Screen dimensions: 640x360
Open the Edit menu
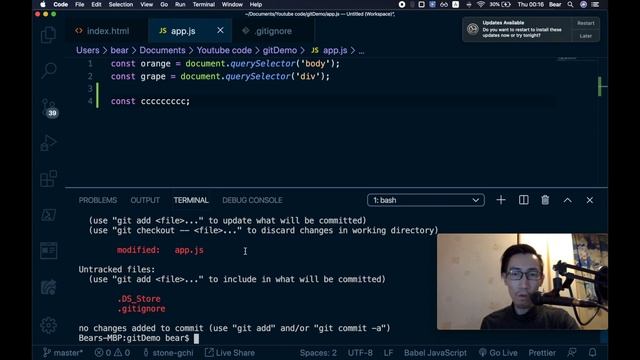click(x=96, y=4)
